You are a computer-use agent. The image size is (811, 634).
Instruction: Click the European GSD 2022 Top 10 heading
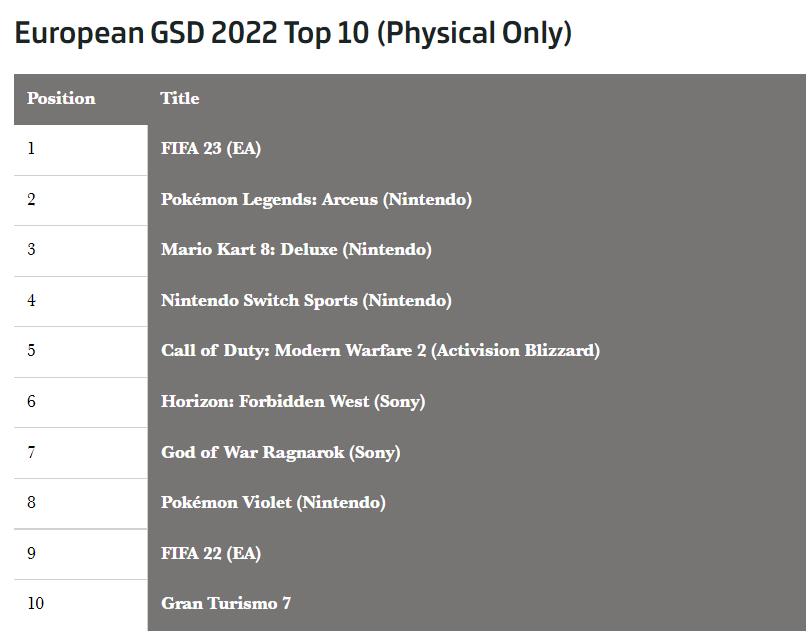[293, 32]
